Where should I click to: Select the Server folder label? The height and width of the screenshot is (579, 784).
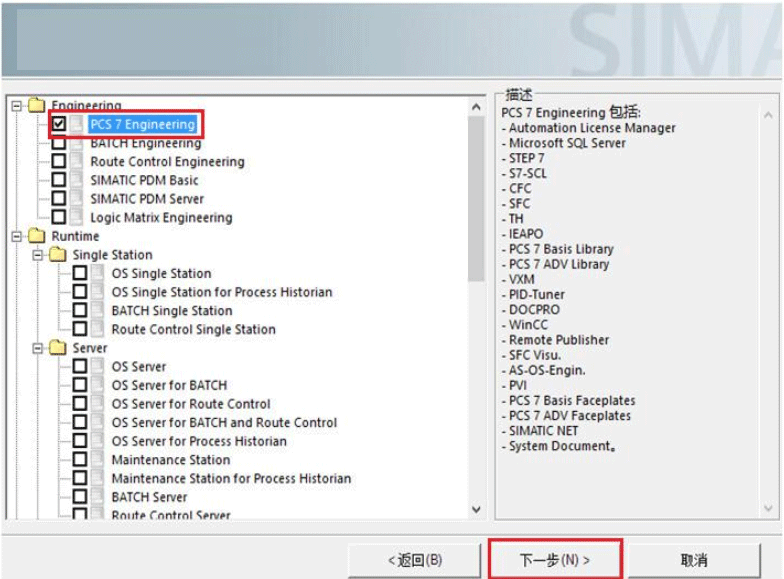(x=90, y=348)
